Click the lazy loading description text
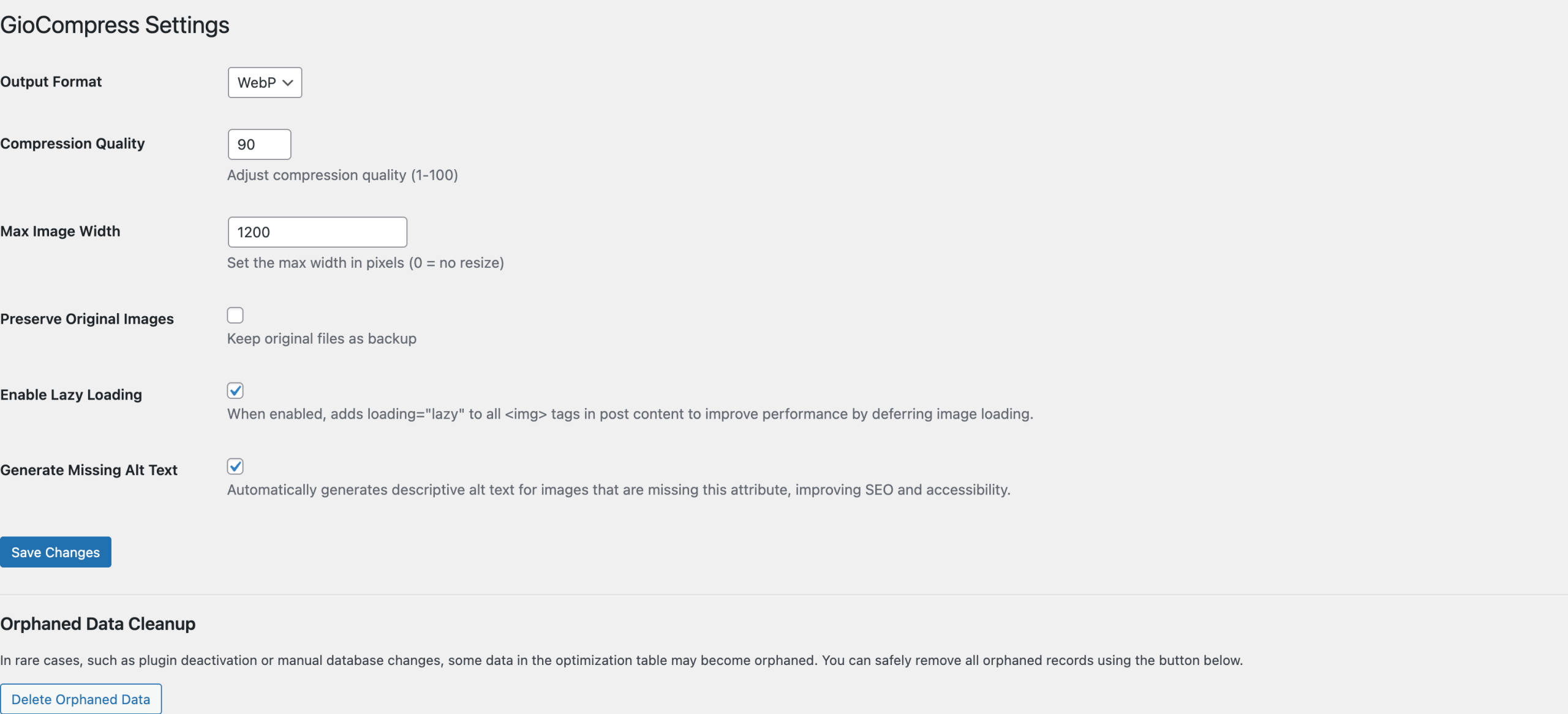 [x=630, y=414]
